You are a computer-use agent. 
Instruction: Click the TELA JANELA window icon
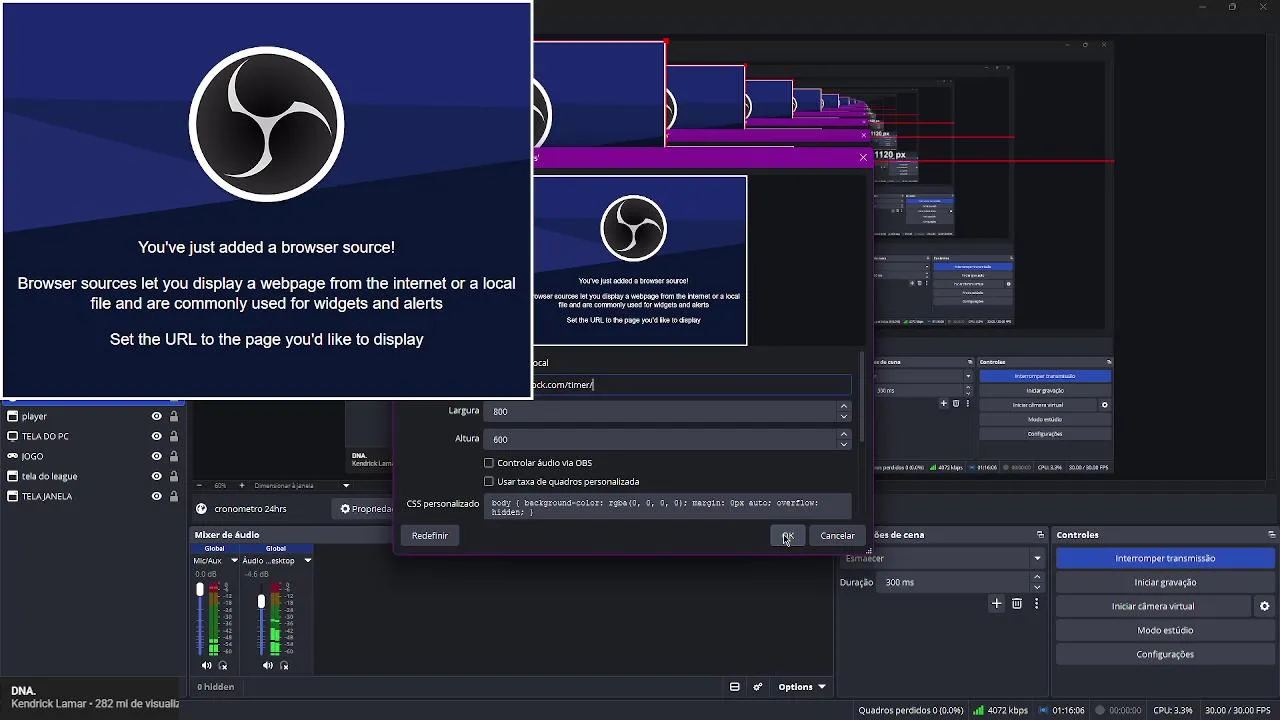13,496
